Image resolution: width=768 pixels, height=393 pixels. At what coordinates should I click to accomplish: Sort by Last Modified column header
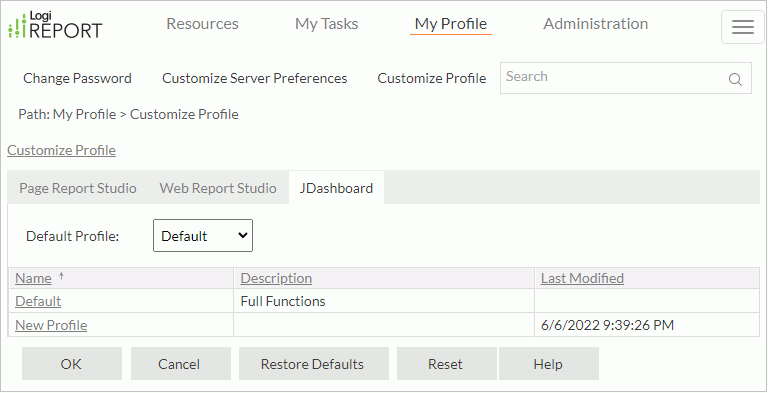[x=582, y=278]
